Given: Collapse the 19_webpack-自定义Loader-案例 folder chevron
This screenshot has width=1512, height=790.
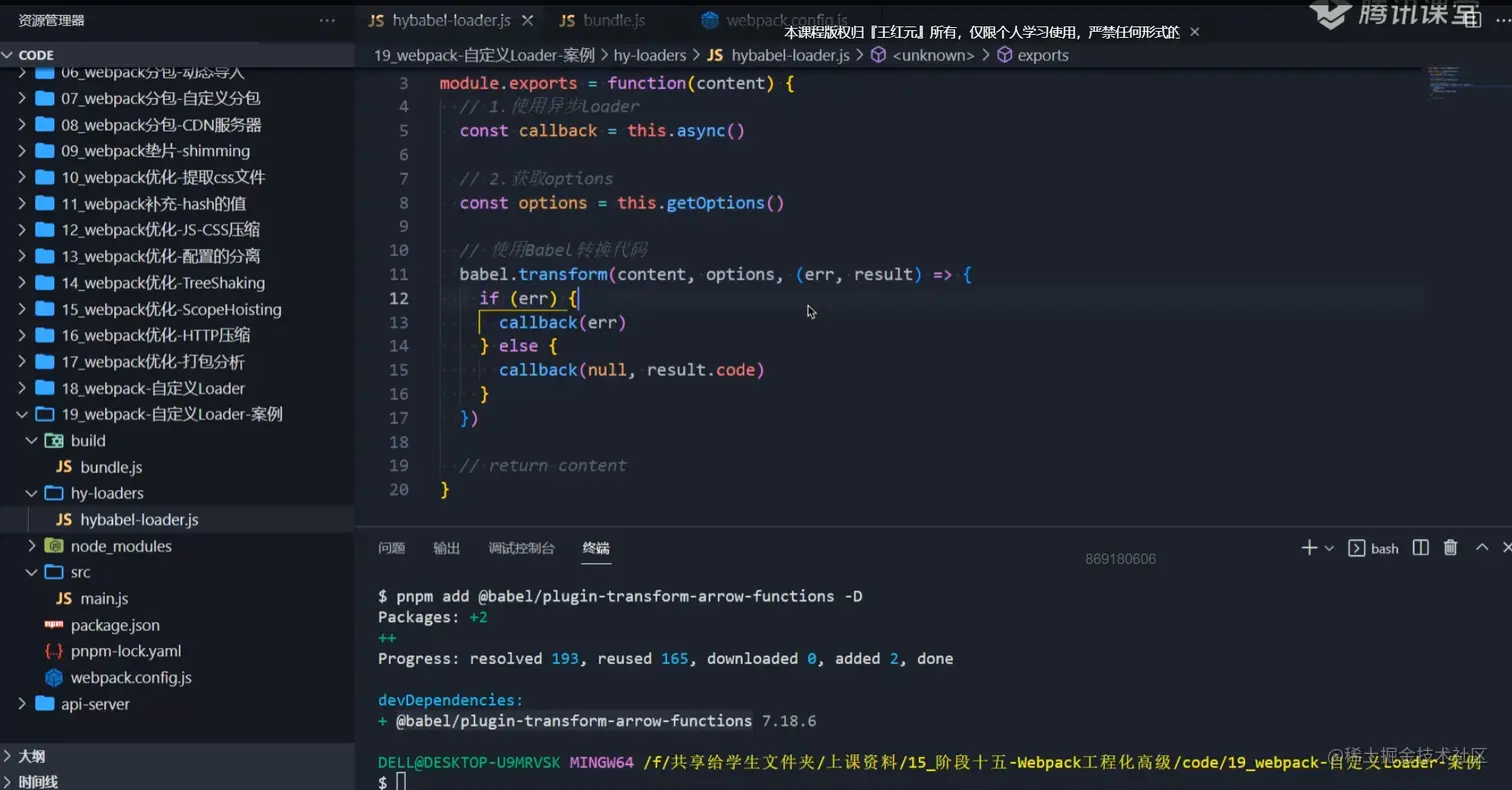Looking at the screenshot, I should point(23,414).
